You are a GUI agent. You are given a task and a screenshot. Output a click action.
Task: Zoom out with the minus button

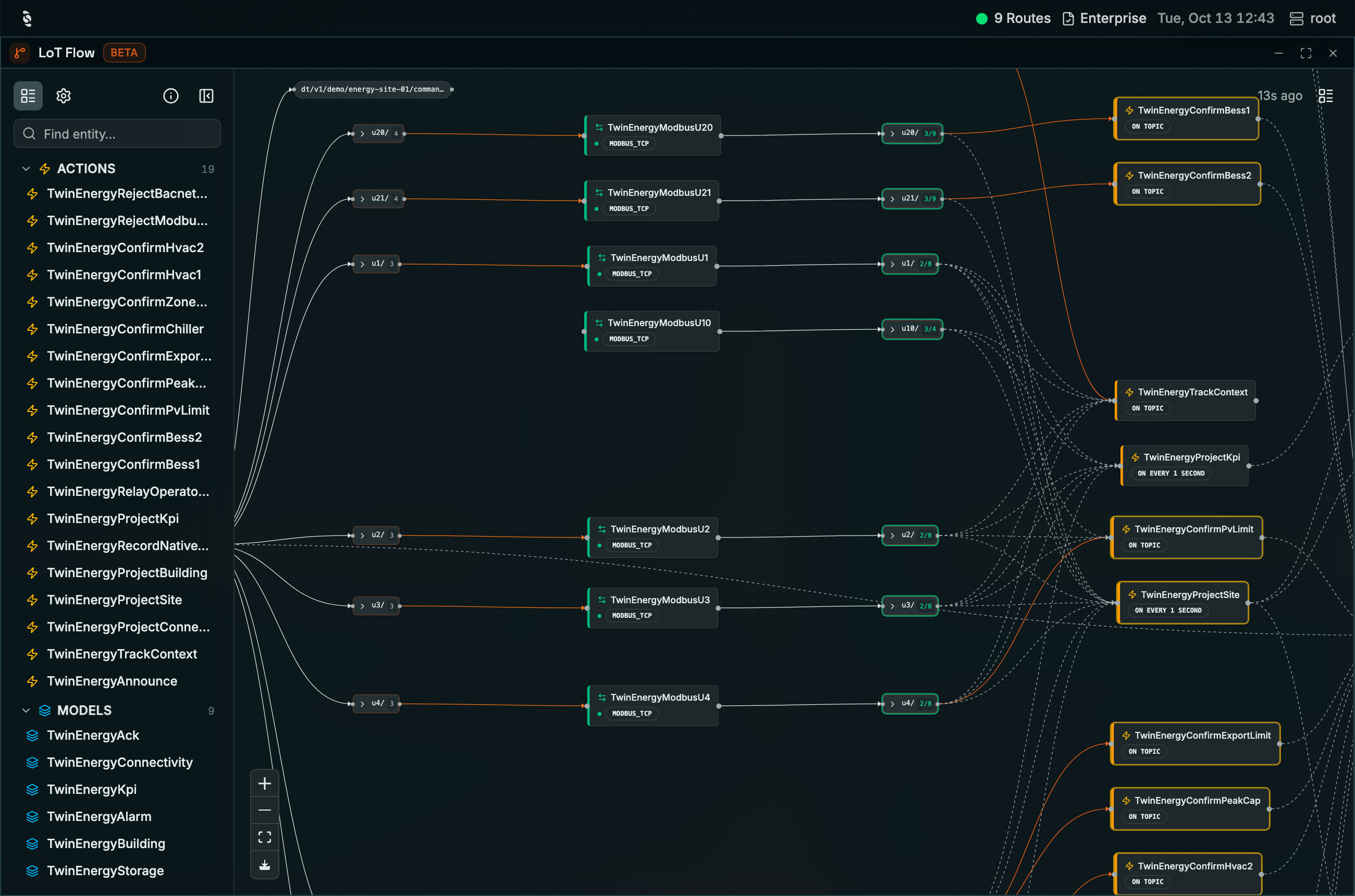tap(265, 810)
